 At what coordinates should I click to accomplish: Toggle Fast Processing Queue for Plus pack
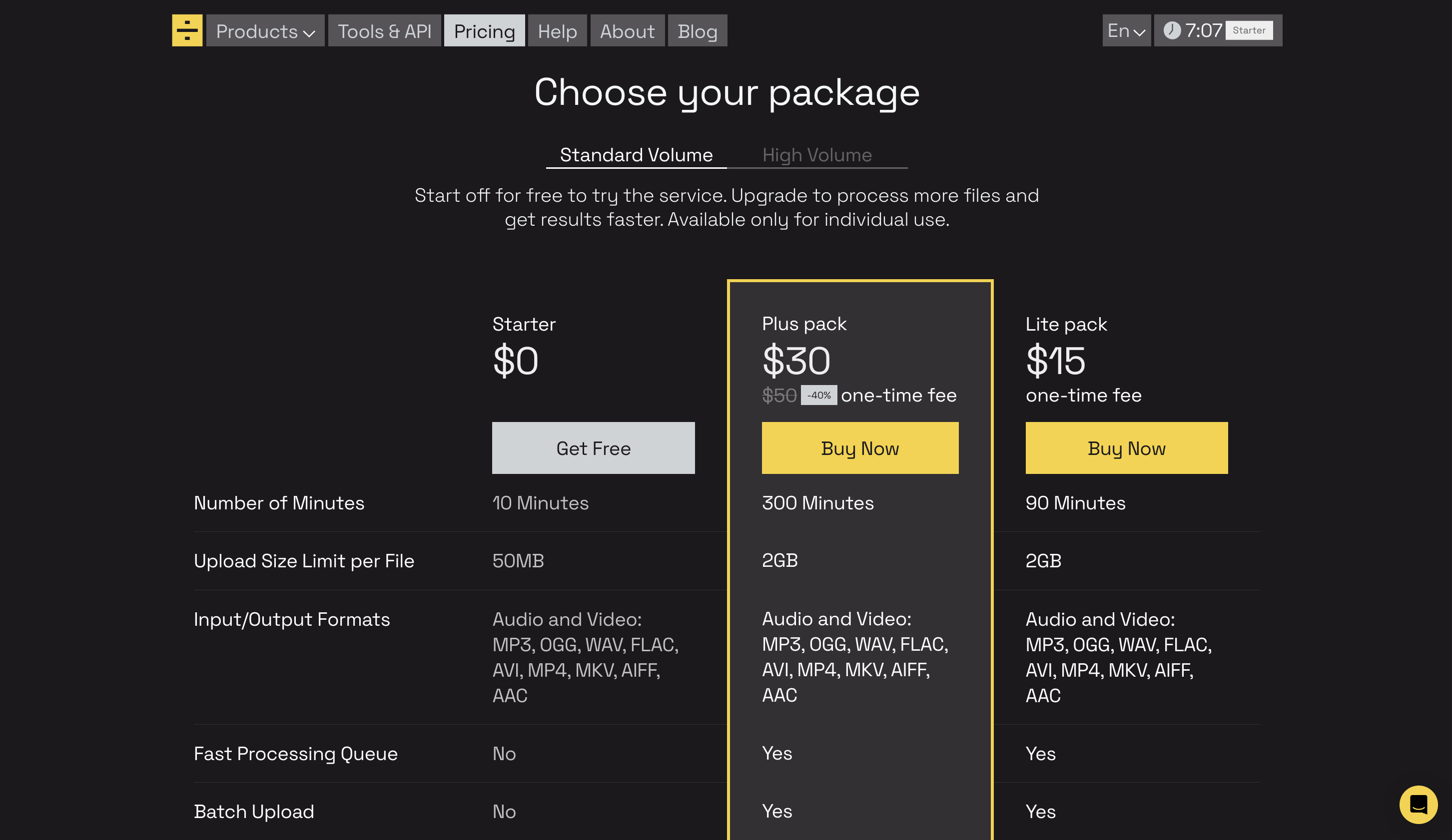778,753
